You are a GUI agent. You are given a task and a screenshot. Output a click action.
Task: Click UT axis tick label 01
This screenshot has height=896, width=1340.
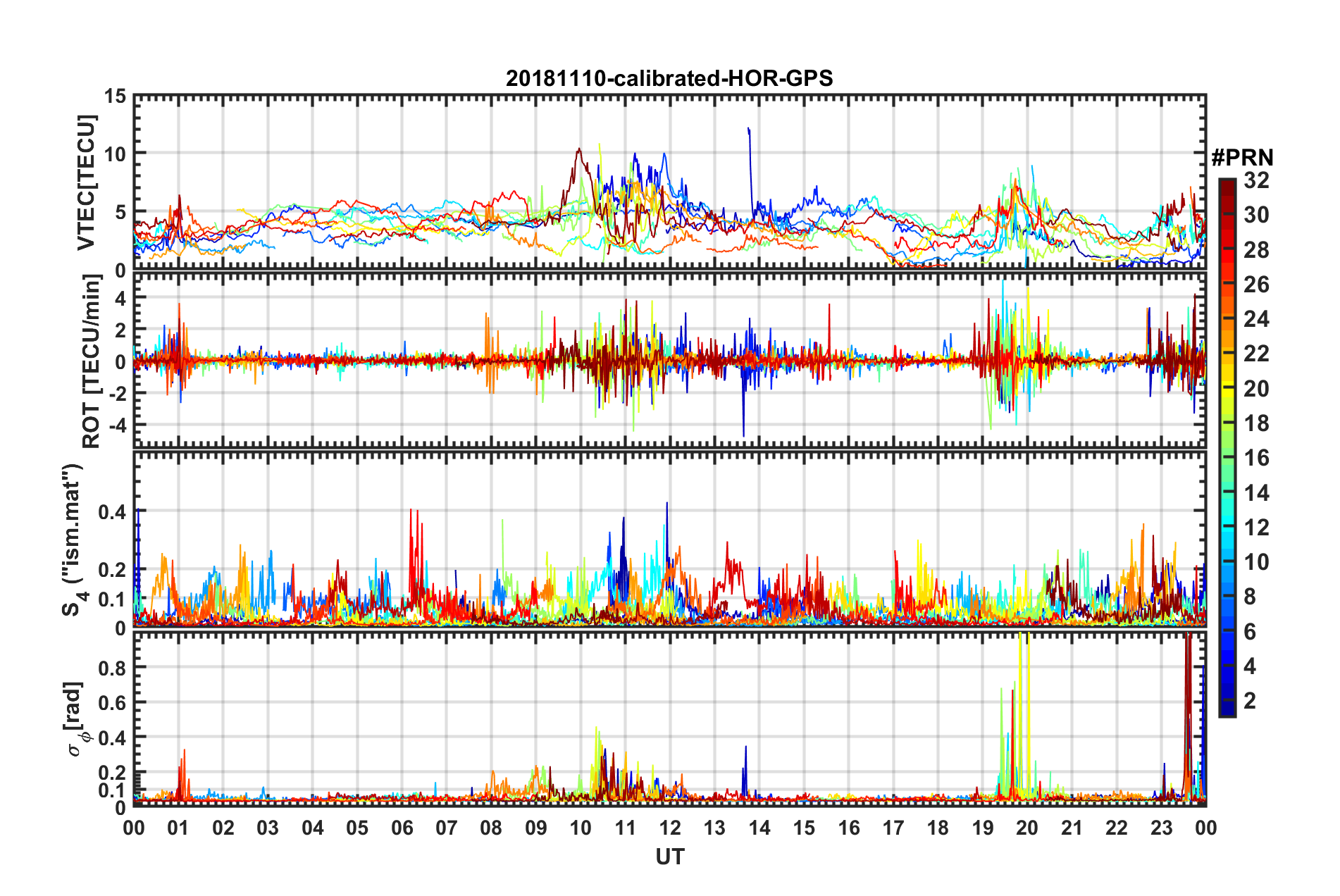[178, 828]
